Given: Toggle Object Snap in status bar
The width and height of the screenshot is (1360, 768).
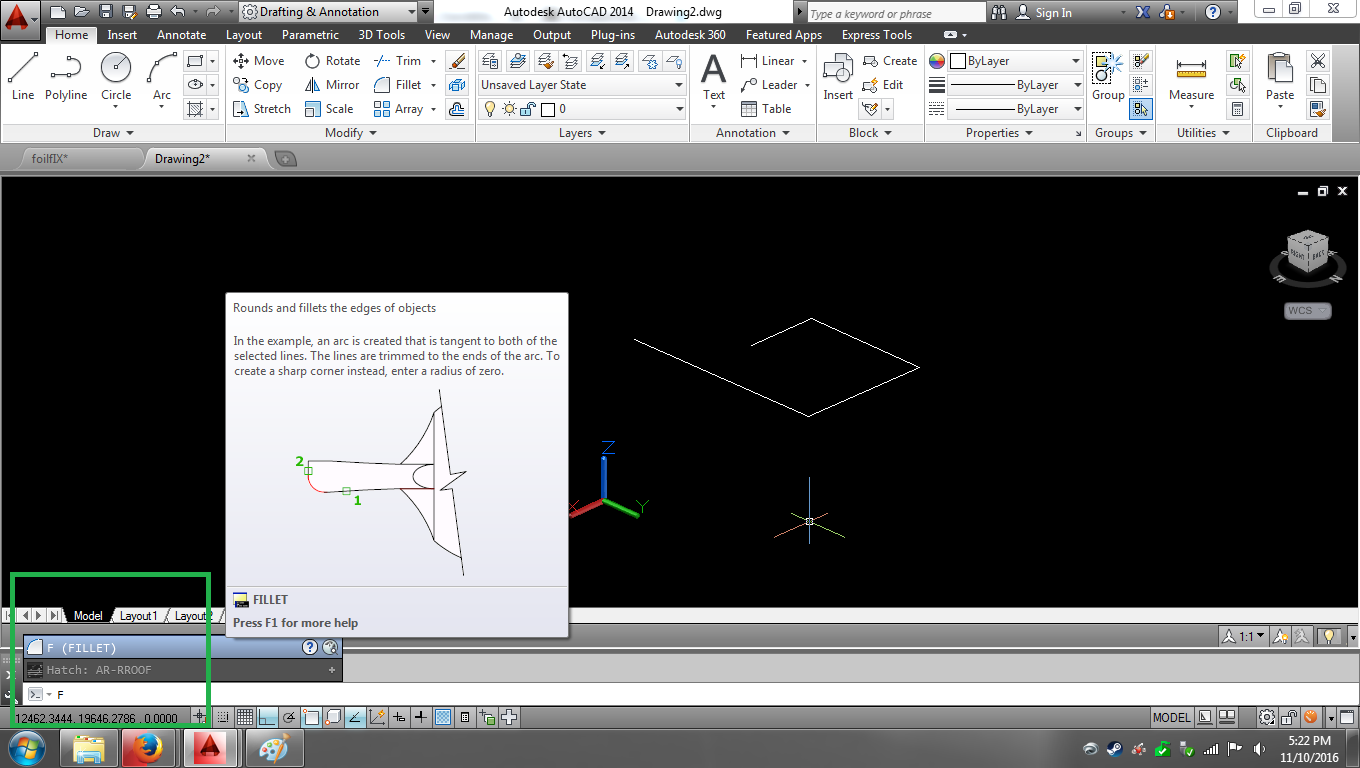Looking at the screenshot, I should [x=311, y=717].
